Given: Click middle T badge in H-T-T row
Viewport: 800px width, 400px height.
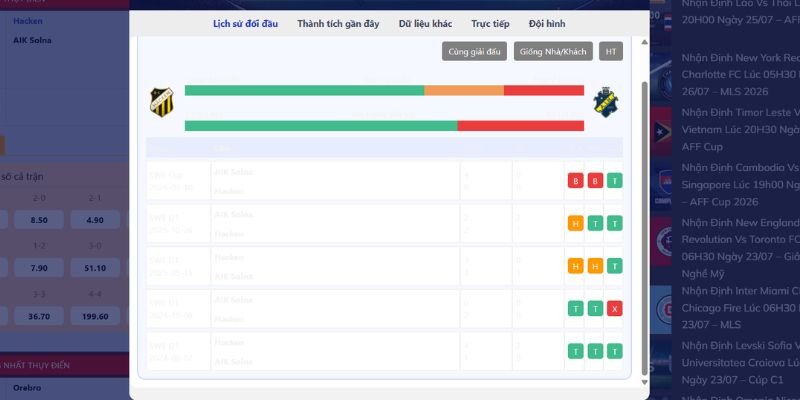Looking at the screenshot, I should tap(595, 223).
